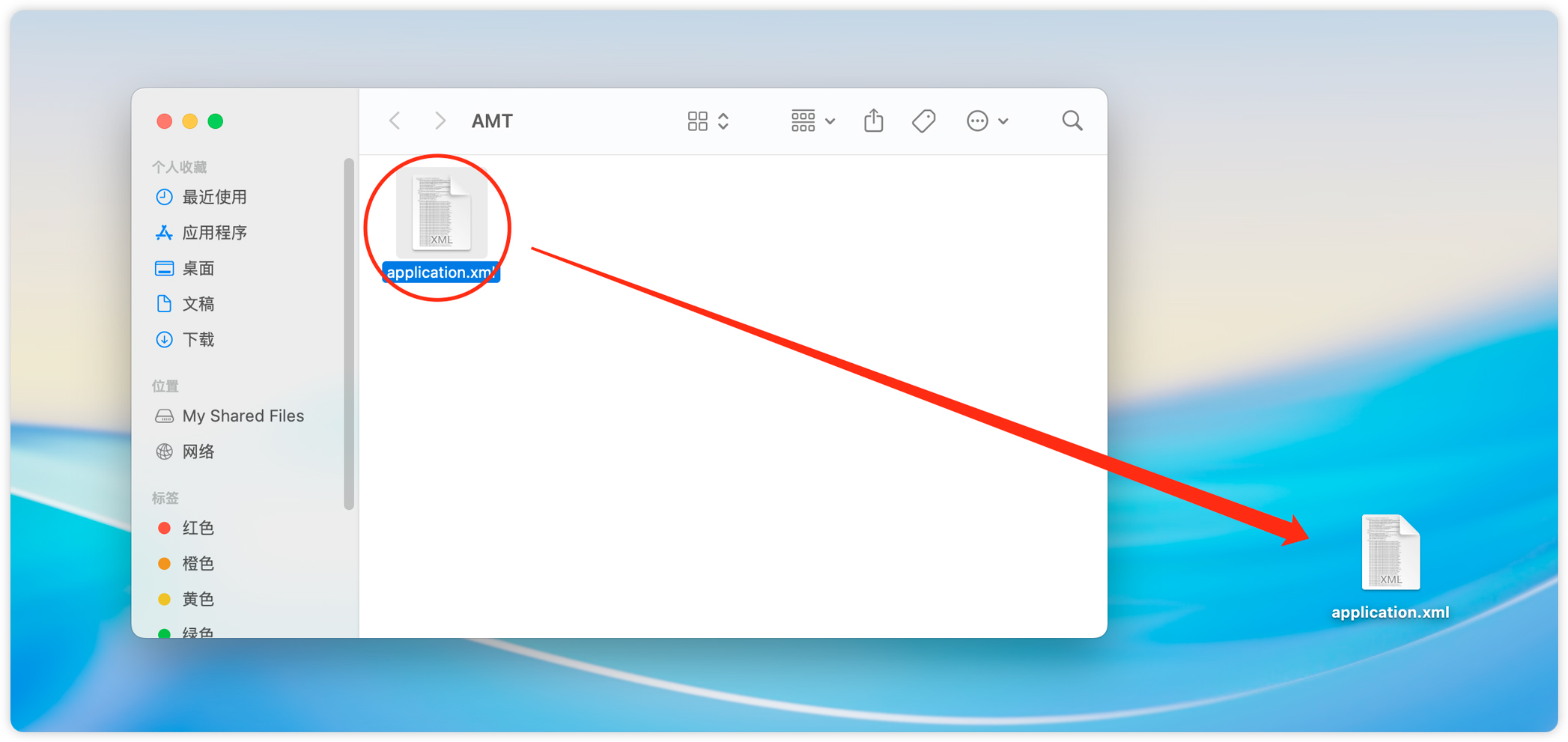Select application.xml icon on the desktop
The height and width of the screenshot is (742, 1568).
pyautogui.click(x=1390, y=554)
